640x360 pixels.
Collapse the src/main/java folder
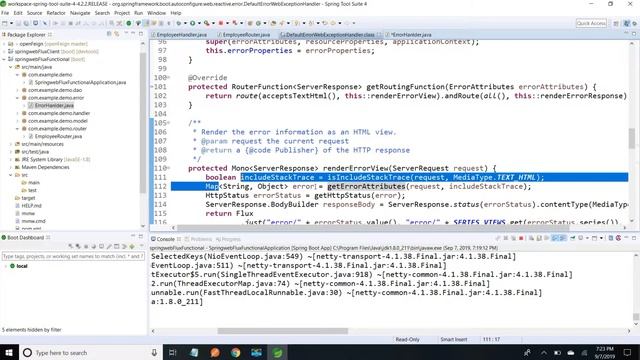click(11, 67)
